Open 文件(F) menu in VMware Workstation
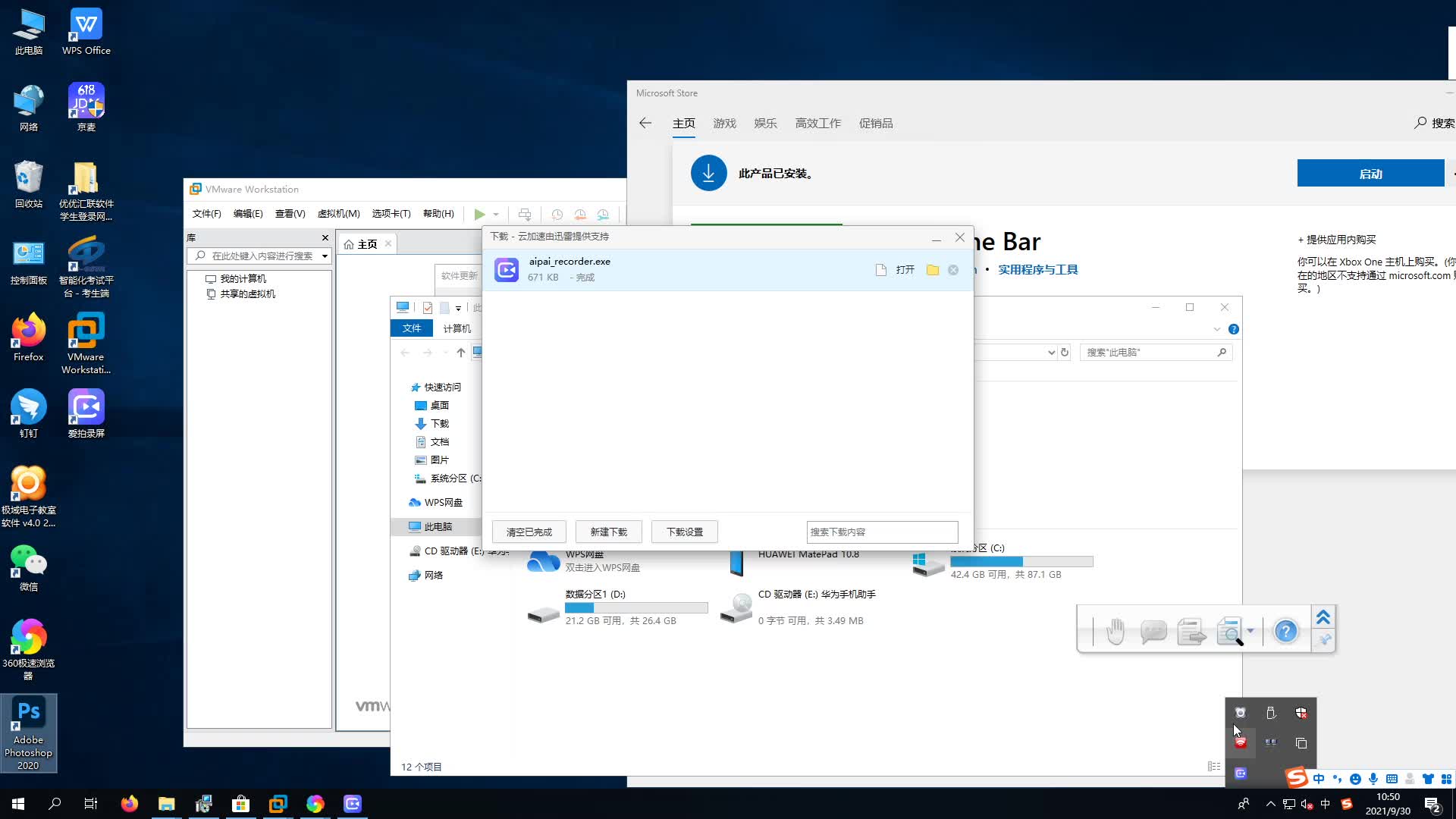The height and width of the screenshot is (819, 1456). point(206,214)
